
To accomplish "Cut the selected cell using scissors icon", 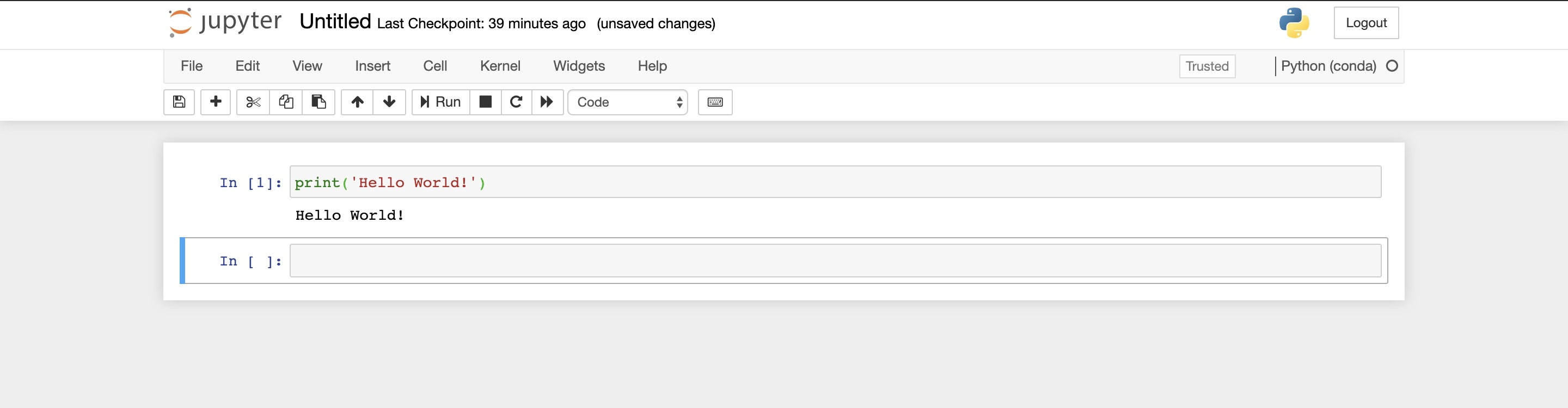I will [x=253, y=102].
